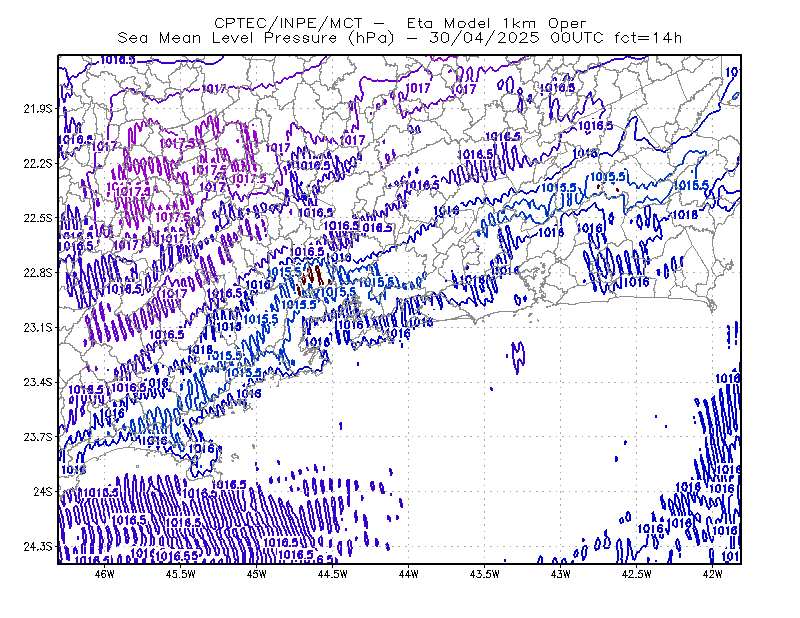Screen dimensions: 800x618
Task: Pick the 23.4S latitude axis label
Action: point(38,382)
